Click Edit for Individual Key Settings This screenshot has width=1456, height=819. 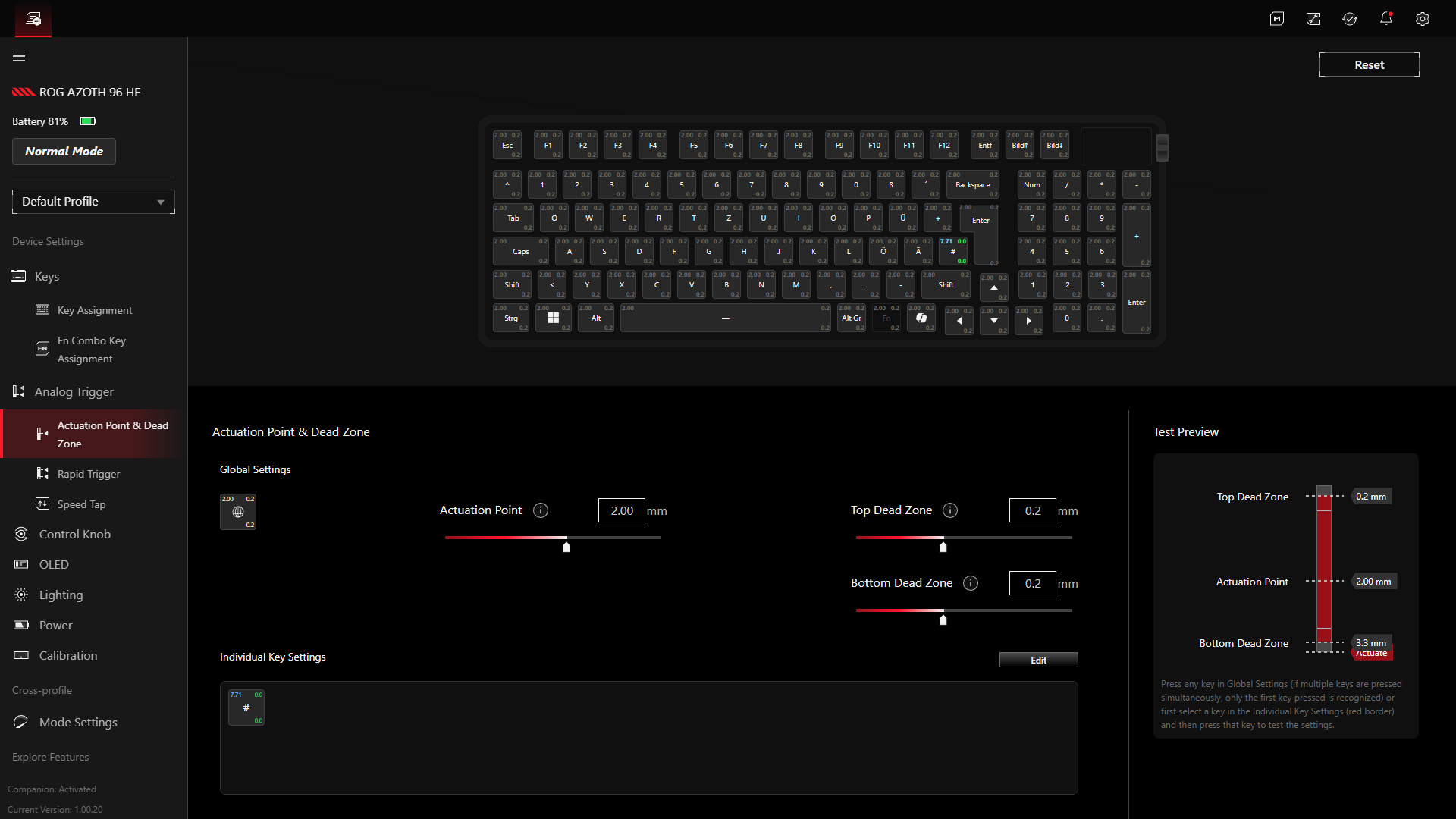pos(1038,660)
